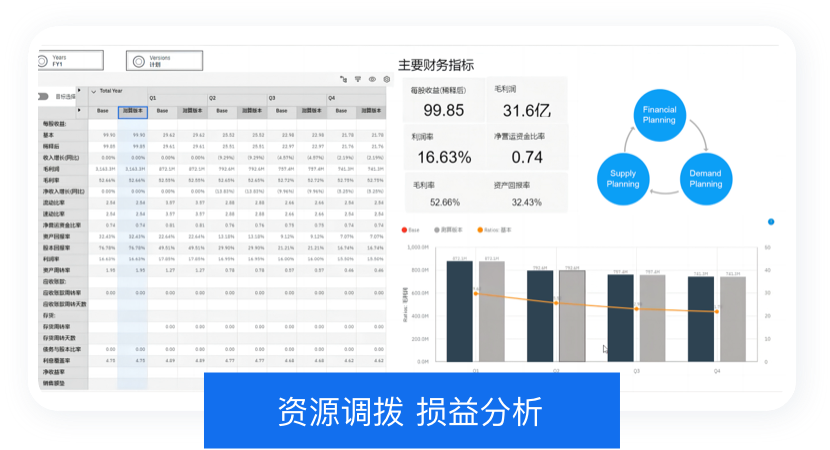
Task: Click the orange Ratios legend swatch
Action: [x=480, y=230]
